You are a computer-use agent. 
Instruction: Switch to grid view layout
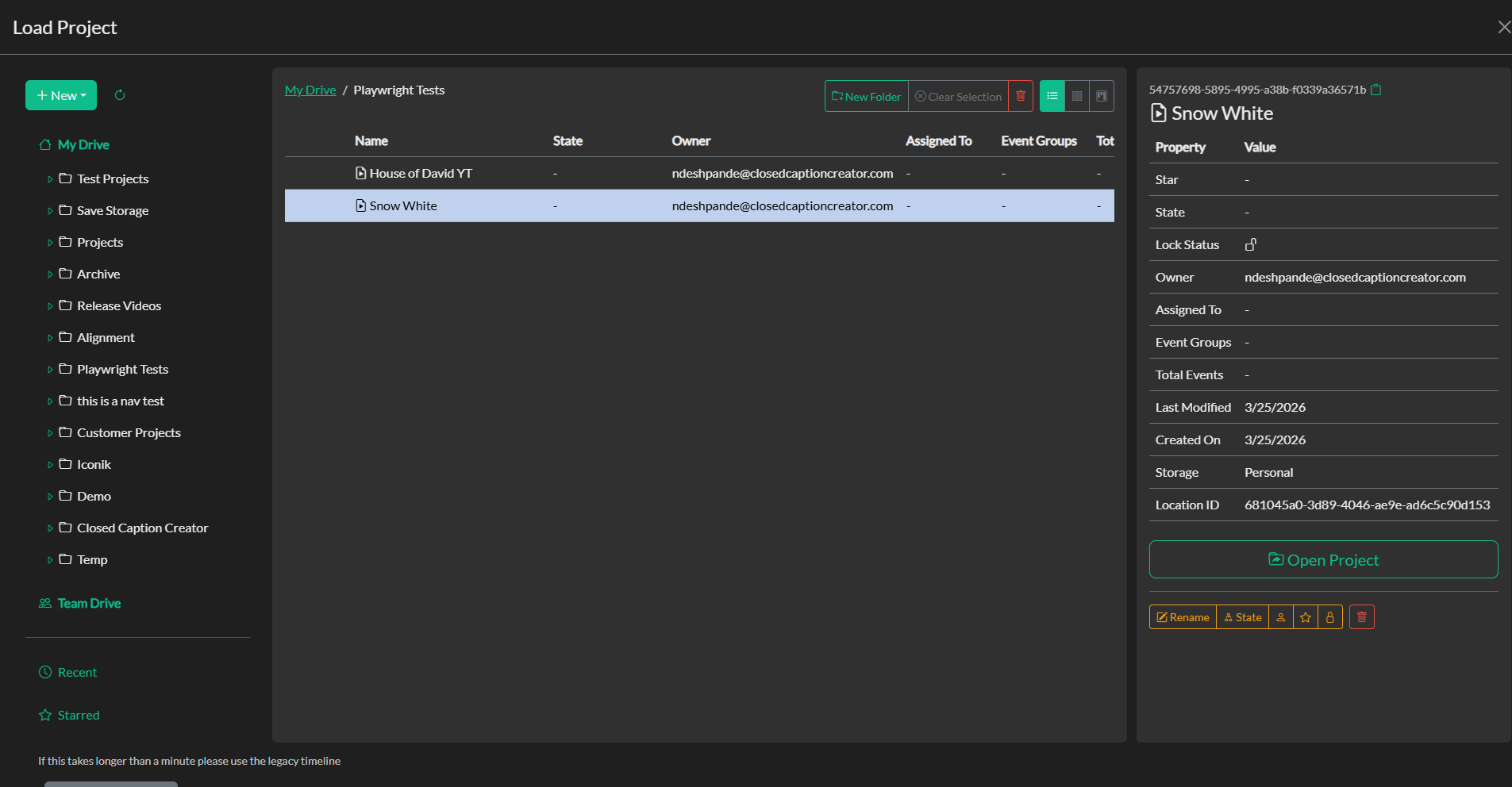click(1076, 96)
